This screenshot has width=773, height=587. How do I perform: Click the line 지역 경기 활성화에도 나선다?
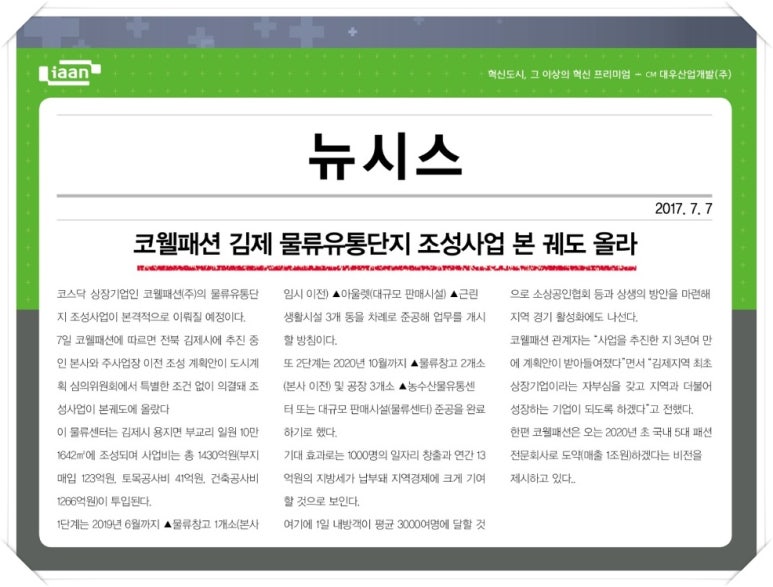(574, 317)
